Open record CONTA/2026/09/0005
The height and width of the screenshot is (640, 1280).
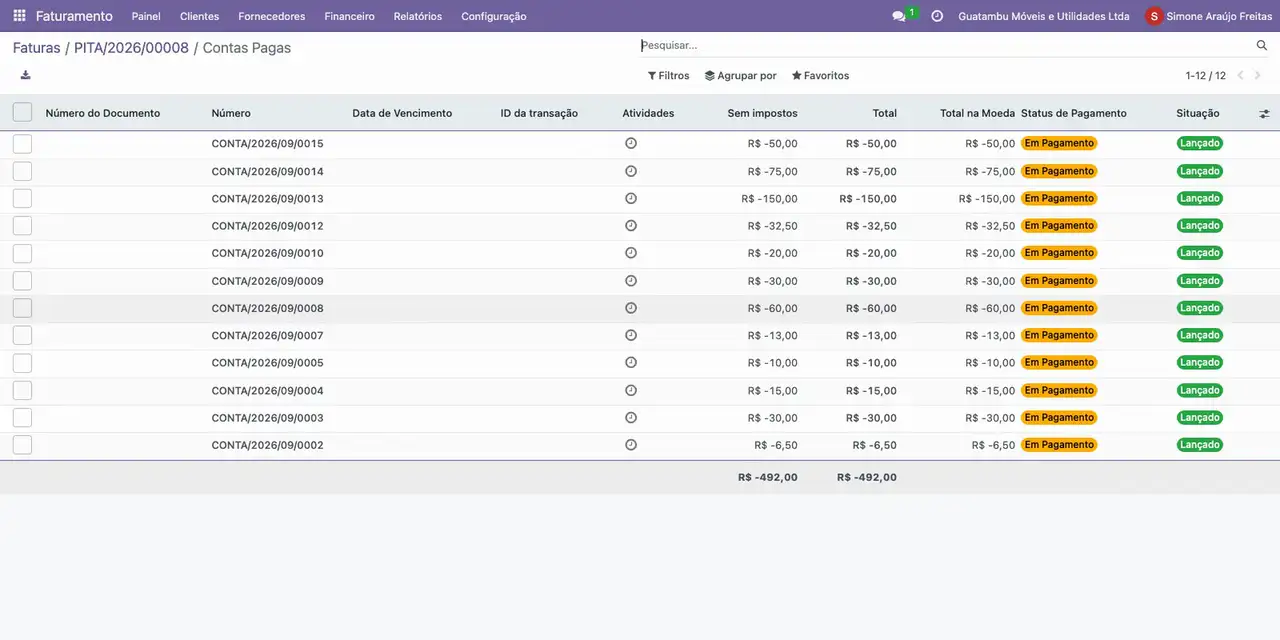pos(267,363)
